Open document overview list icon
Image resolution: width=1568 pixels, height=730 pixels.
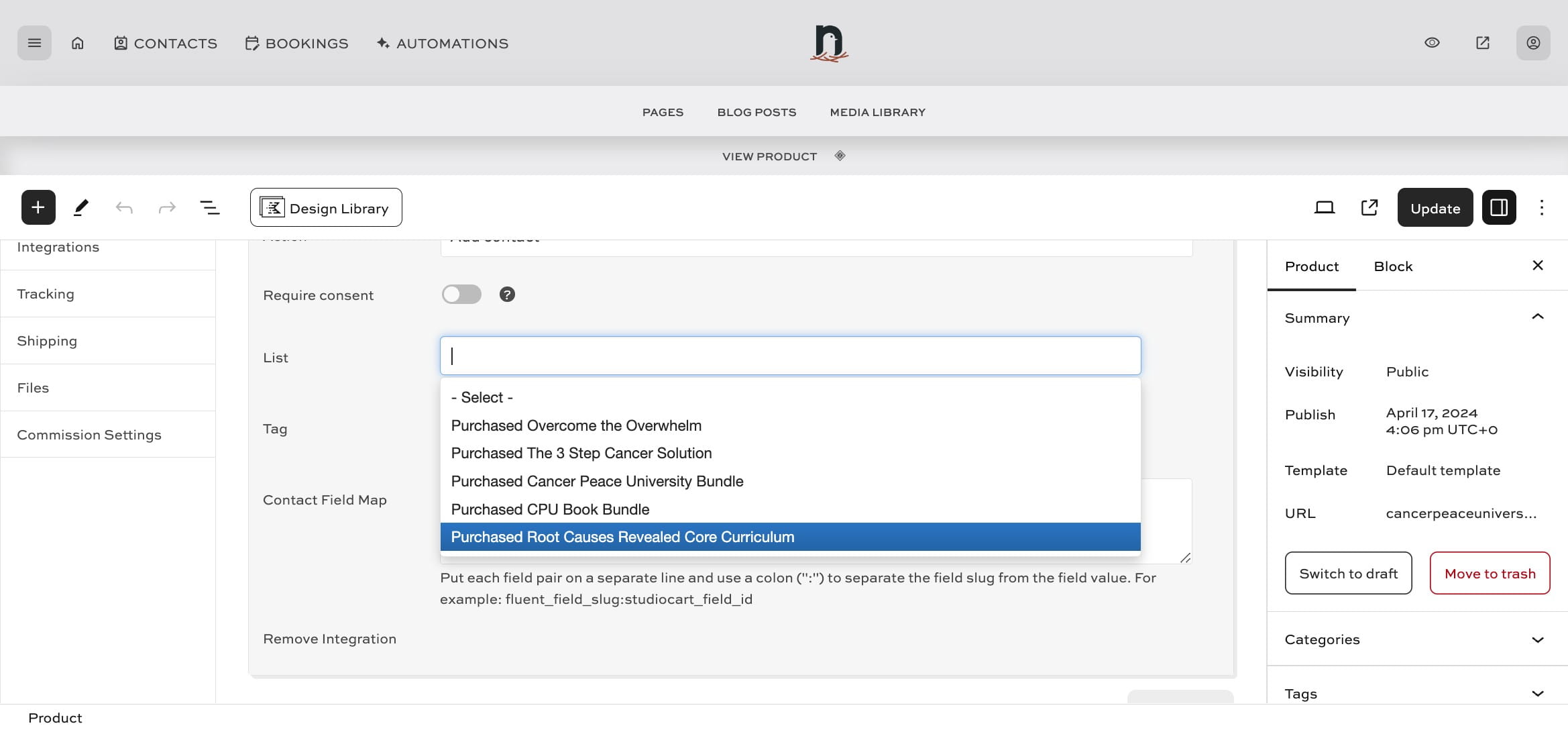pyautogui.click(x=210, y=207)
